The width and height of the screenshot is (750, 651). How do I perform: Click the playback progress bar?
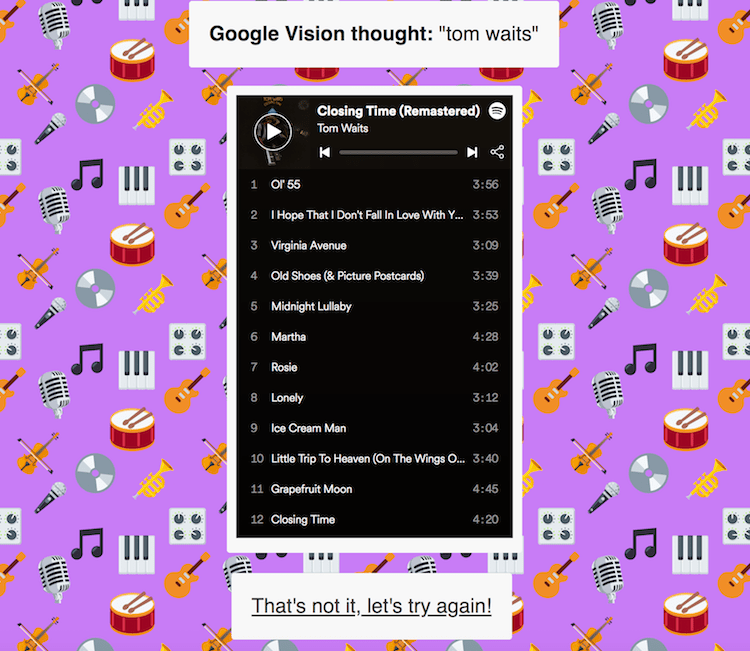(398, 153)
